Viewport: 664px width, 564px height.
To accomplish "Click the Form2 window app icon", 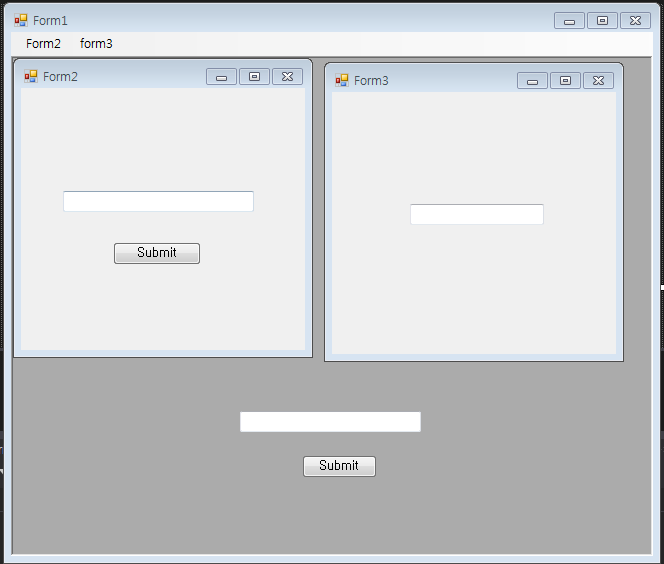I will click(x=31, y=77).
